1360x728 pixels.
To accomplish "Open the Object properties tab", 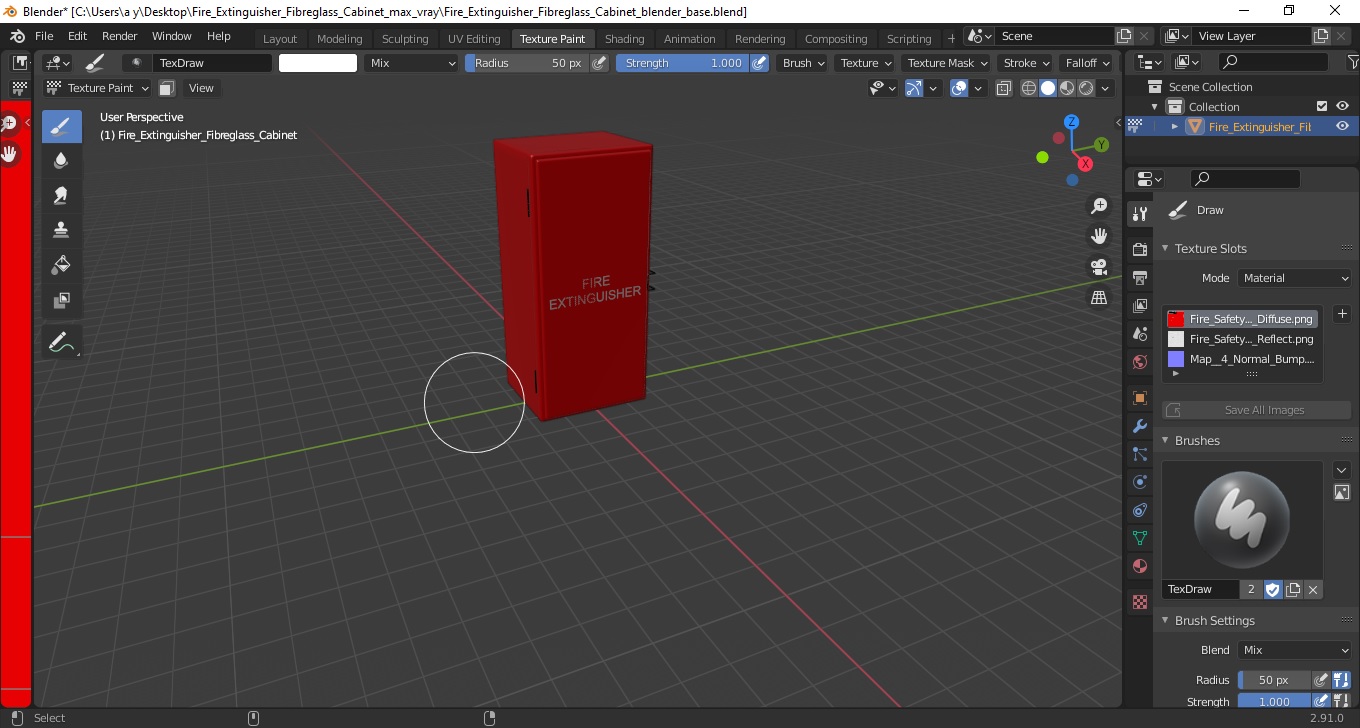I will click(x=1139, y=398).
